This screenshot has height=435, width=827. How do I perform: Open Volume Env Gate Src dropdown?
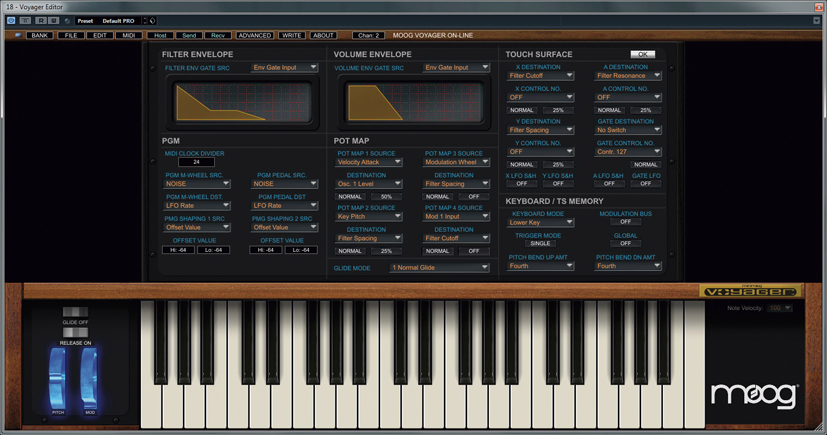[x=456, y=67]
